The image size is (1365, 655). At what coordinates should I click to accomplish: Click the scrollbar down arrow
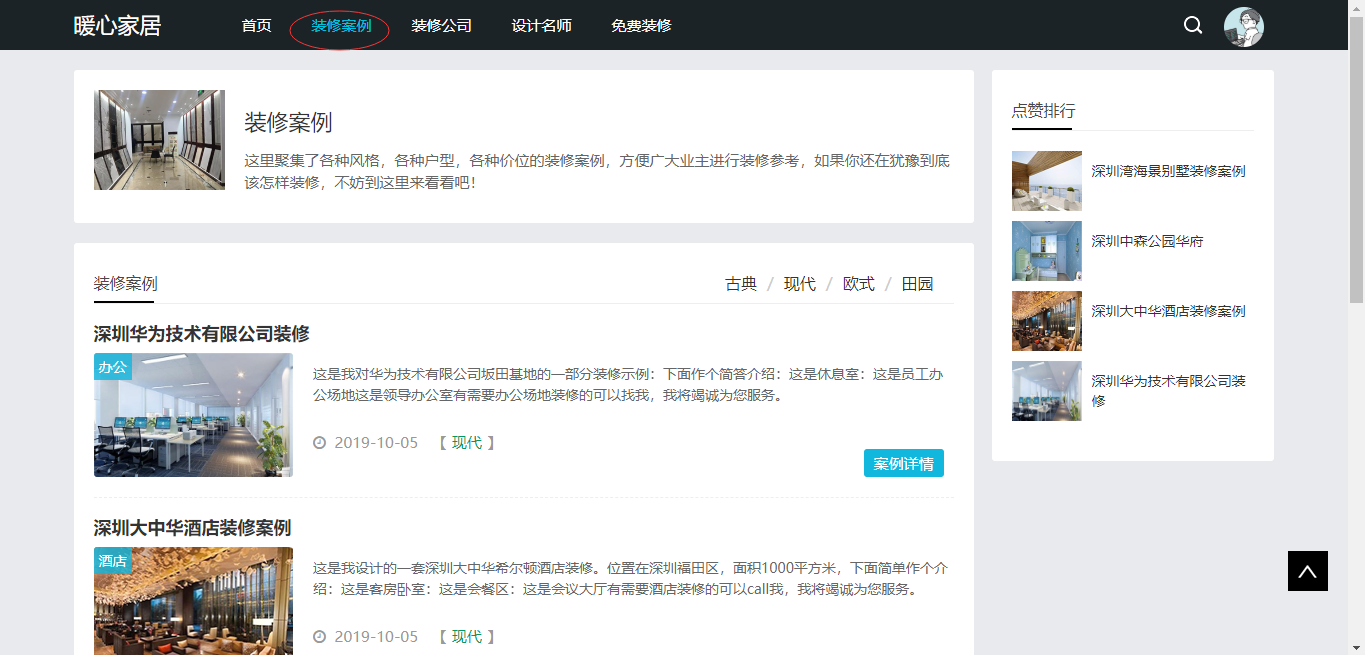tap(1356, 646)
